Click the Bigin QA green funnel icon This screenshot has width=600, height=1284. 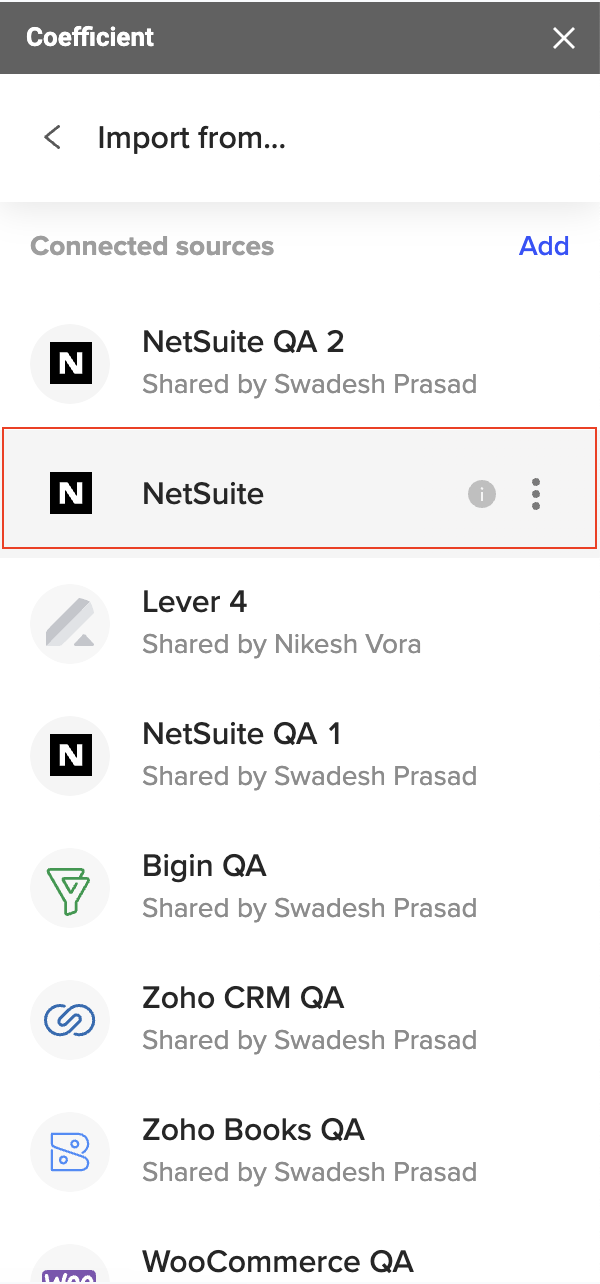point(70,887)
